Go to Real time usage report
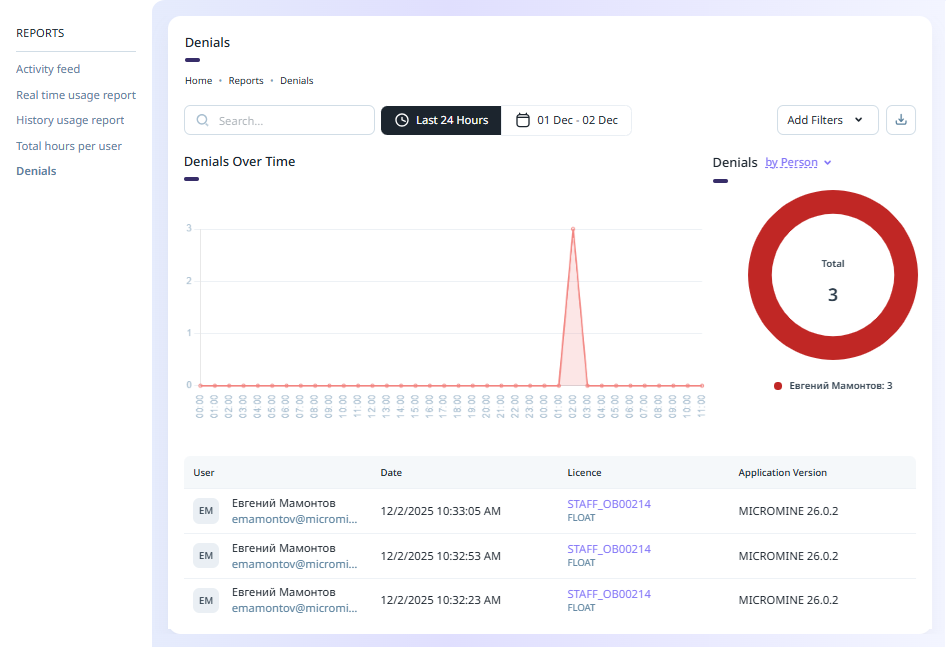The width and height of the screenshot is (946, 647). 76,95
